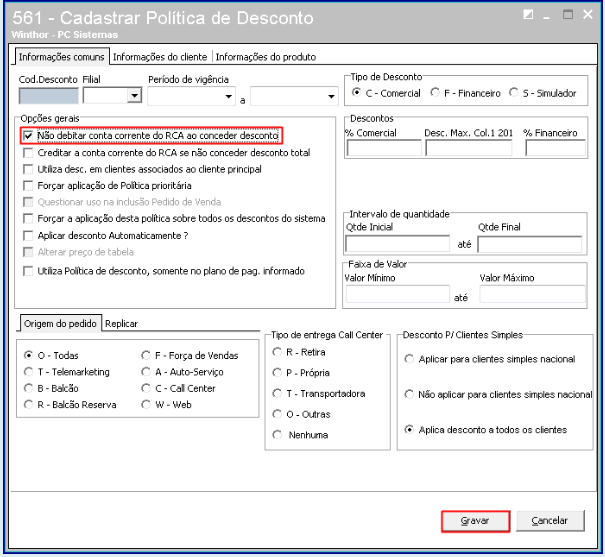The height and width of the screenshot is (557, 605).
Task: Maximize the Cadastrar Política de Desconto window
Action: coord(568,15)
